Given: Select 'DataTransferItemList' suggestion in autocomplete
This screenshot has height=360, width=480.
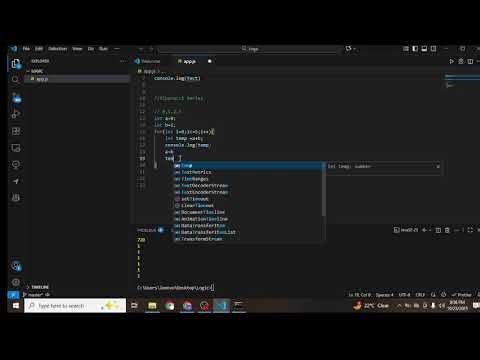Looking at the screenshot, I should 248,232.
